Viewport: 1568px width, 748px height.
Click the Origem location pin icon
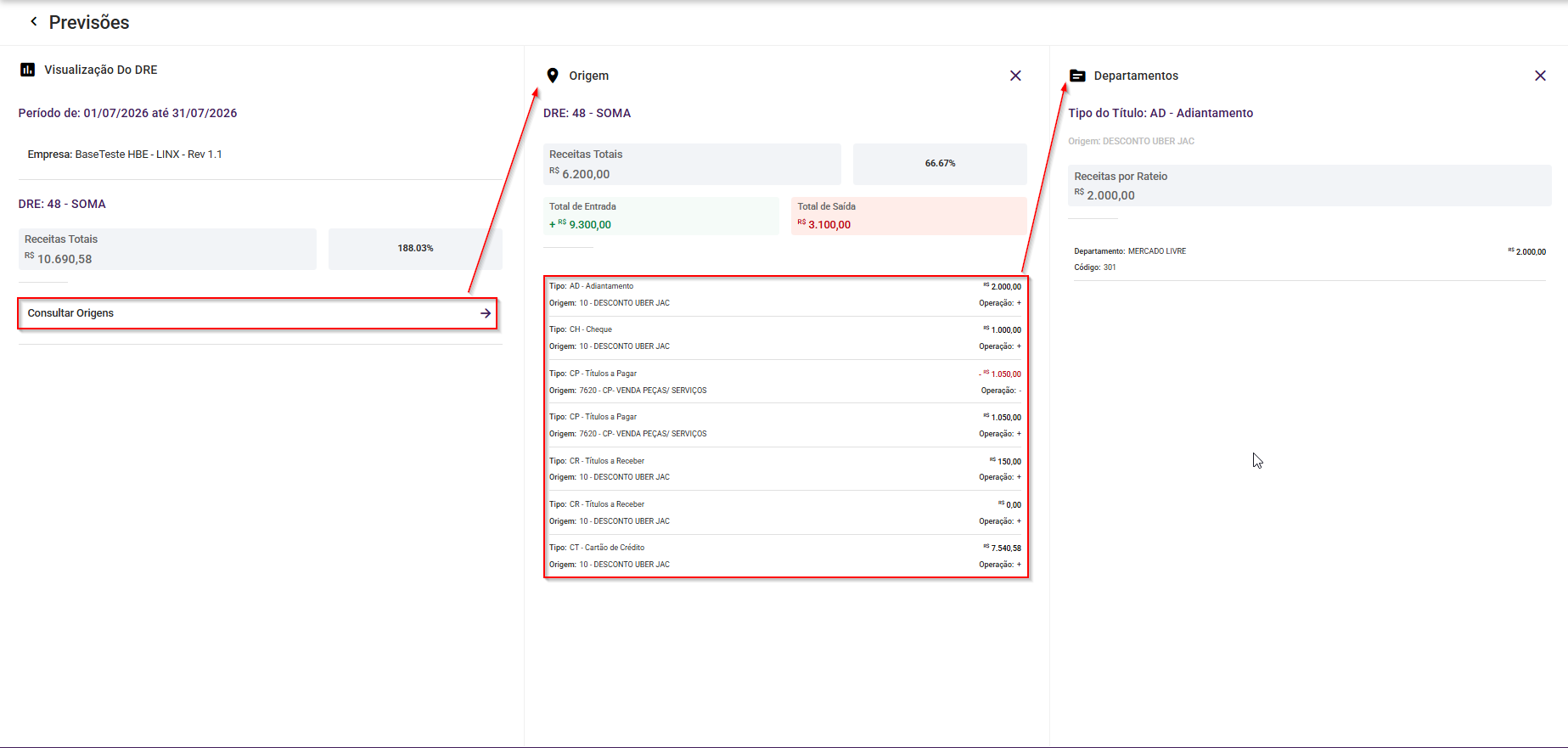click(x=553, y=76)
